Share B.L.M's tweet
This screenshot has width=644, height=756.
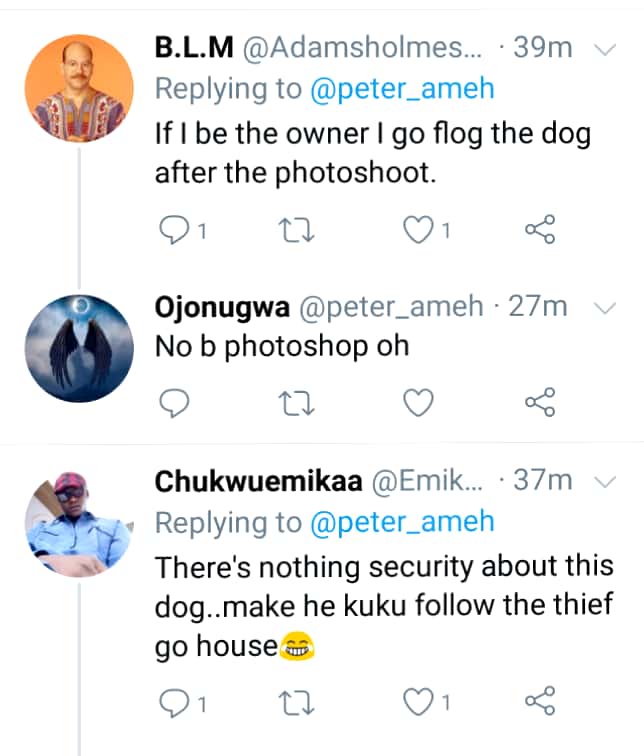tap(539, 231)
